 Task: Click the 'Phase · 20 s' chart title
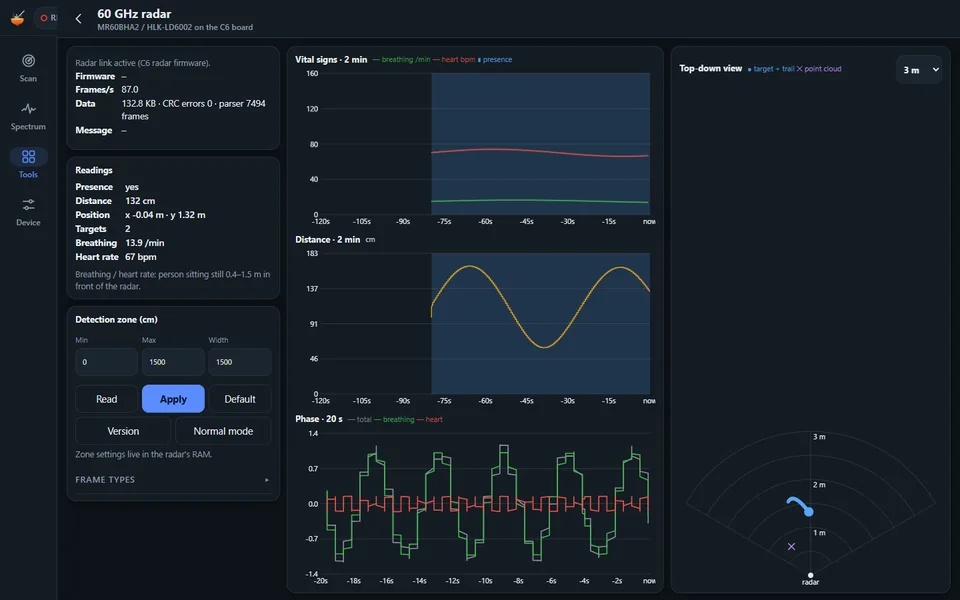click(x=319, y=419)
